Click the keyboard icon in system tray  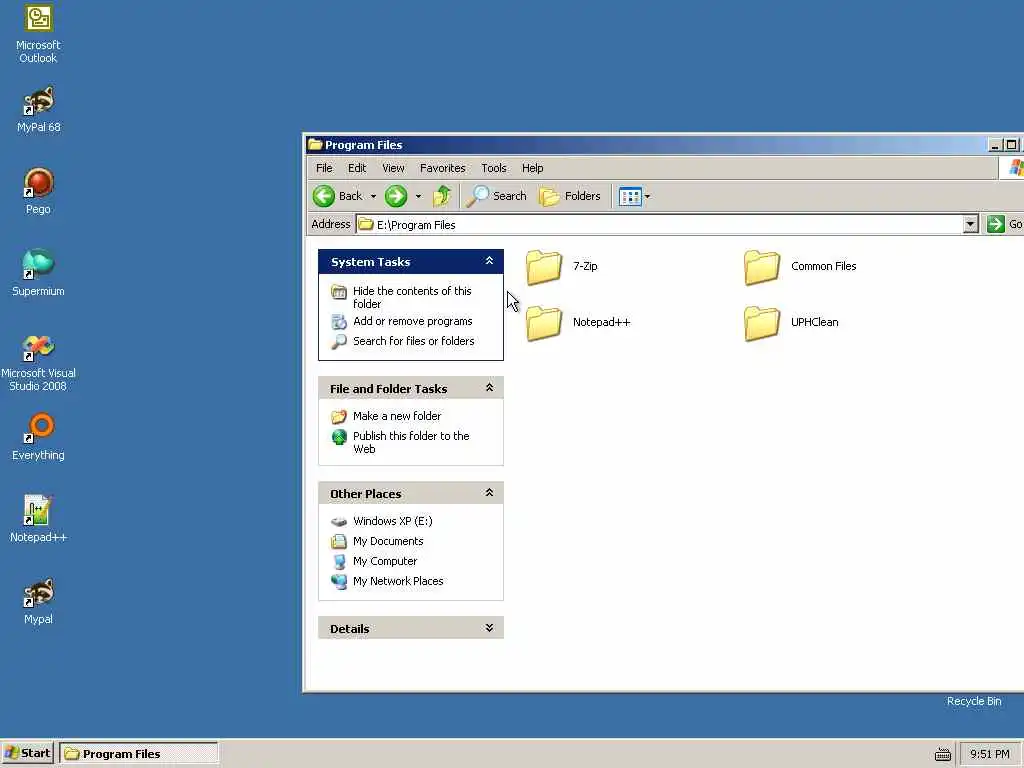tap(942, 754)
